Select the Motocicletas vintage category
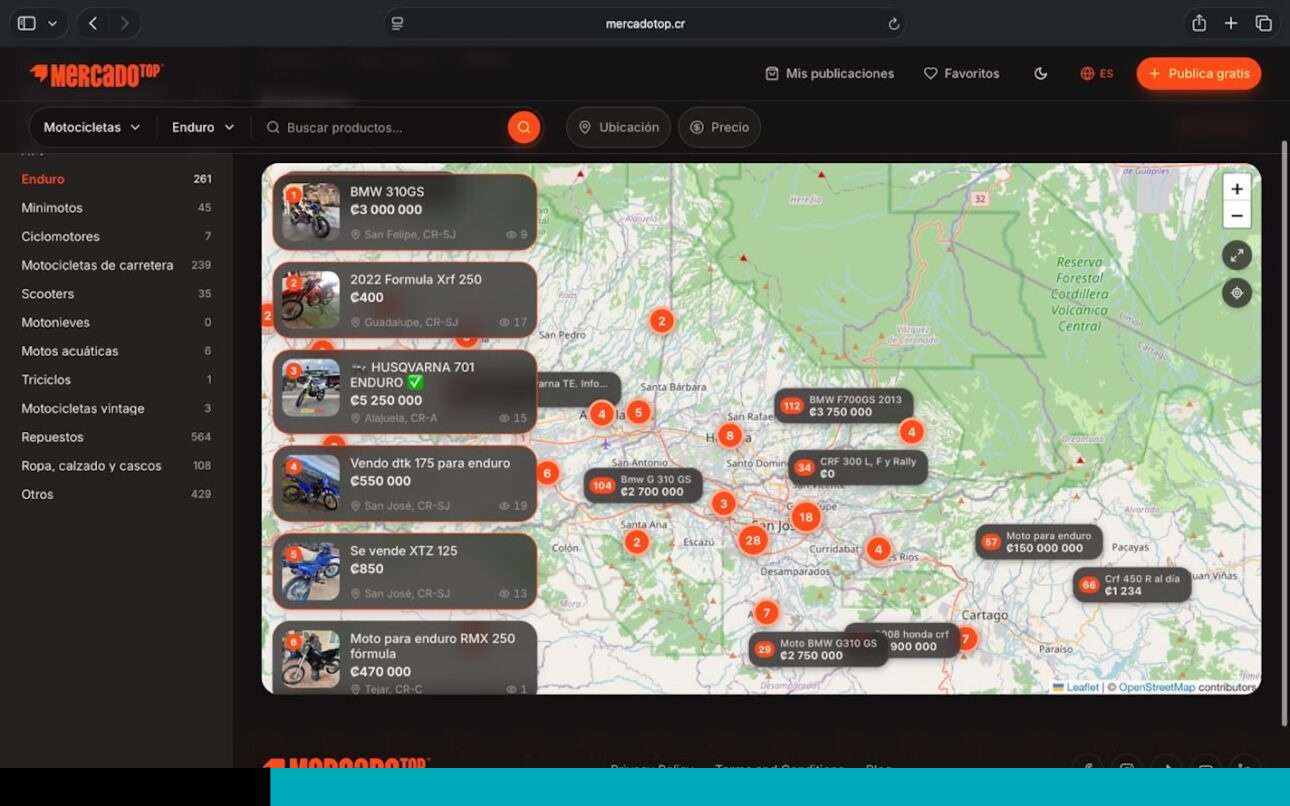The image size is (1290, 806). [x=116, y=408]
